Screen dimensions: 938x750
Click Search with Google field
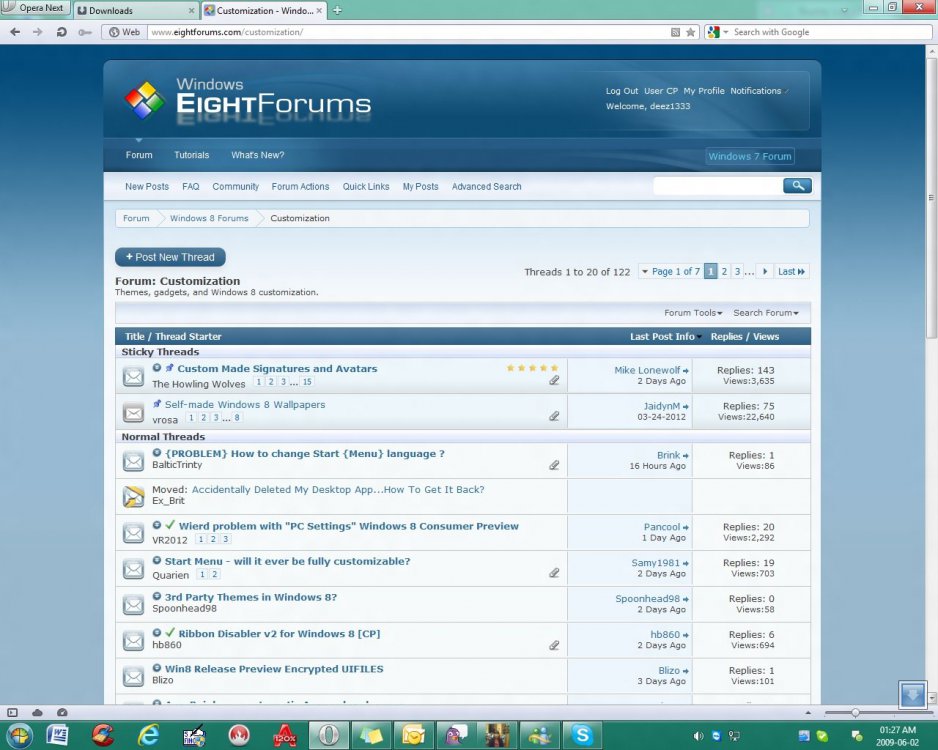point(829,32)
